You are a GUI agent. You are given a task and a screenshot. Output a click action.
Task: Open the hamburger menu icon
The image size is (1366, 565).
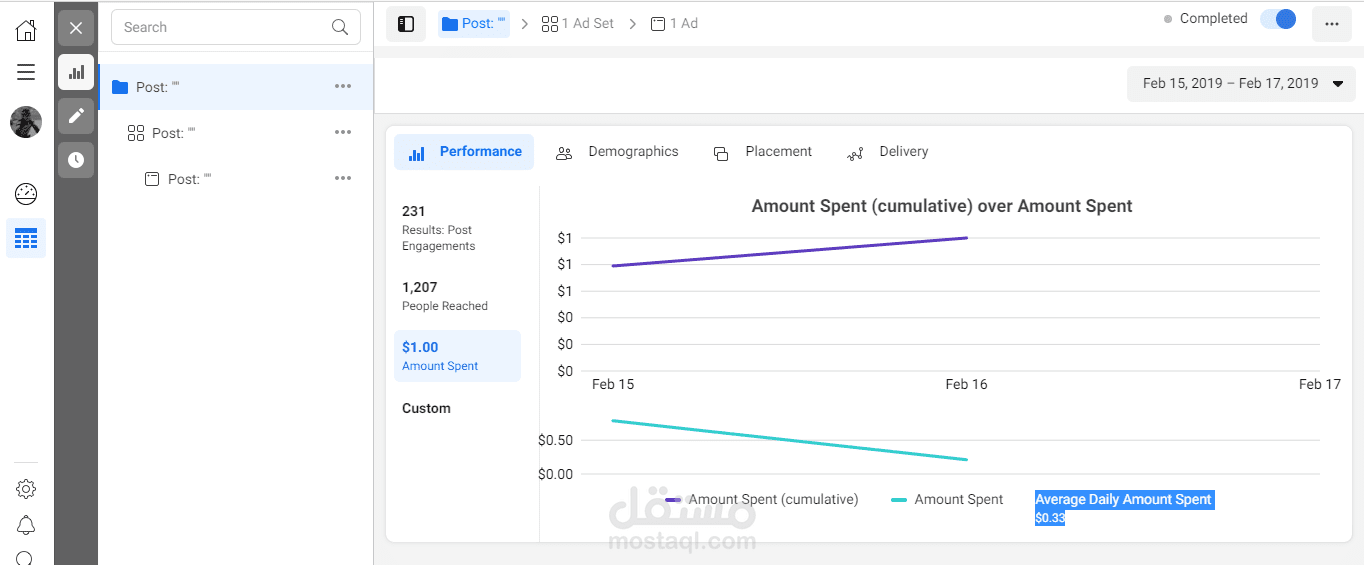click(x=26, y=72)
